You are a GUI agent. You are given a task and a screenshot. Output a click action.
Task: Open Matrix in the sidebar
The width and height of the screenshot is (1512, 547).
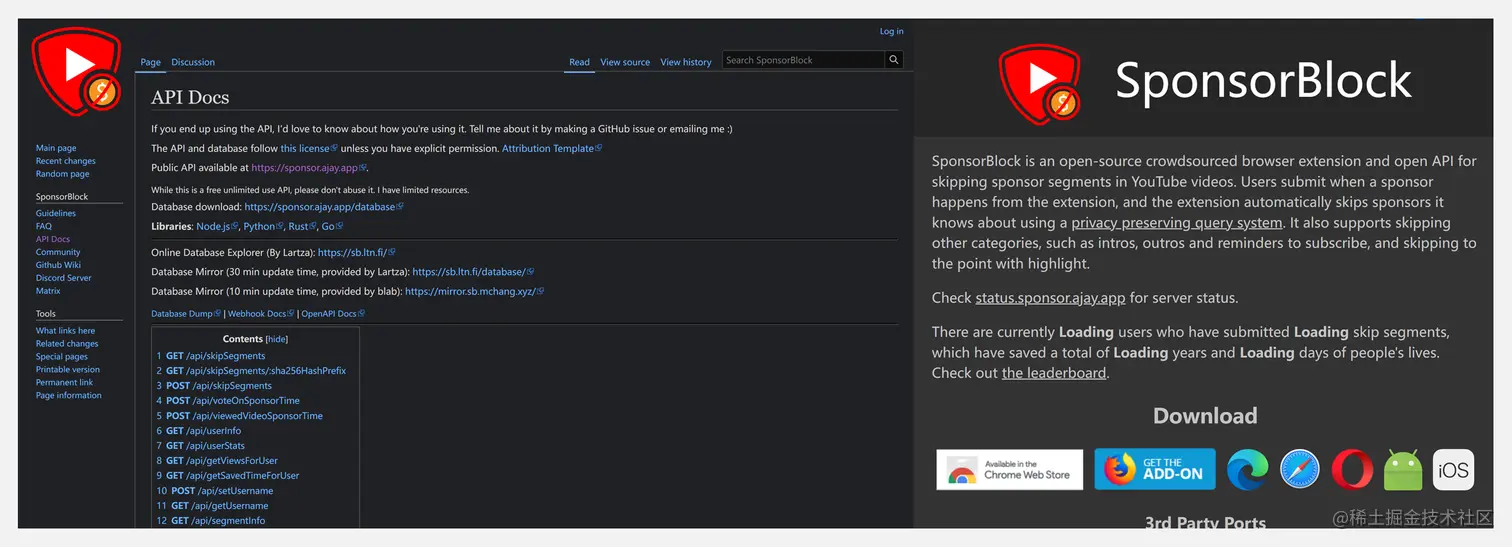pyautogui.click(x=48, y=291)
